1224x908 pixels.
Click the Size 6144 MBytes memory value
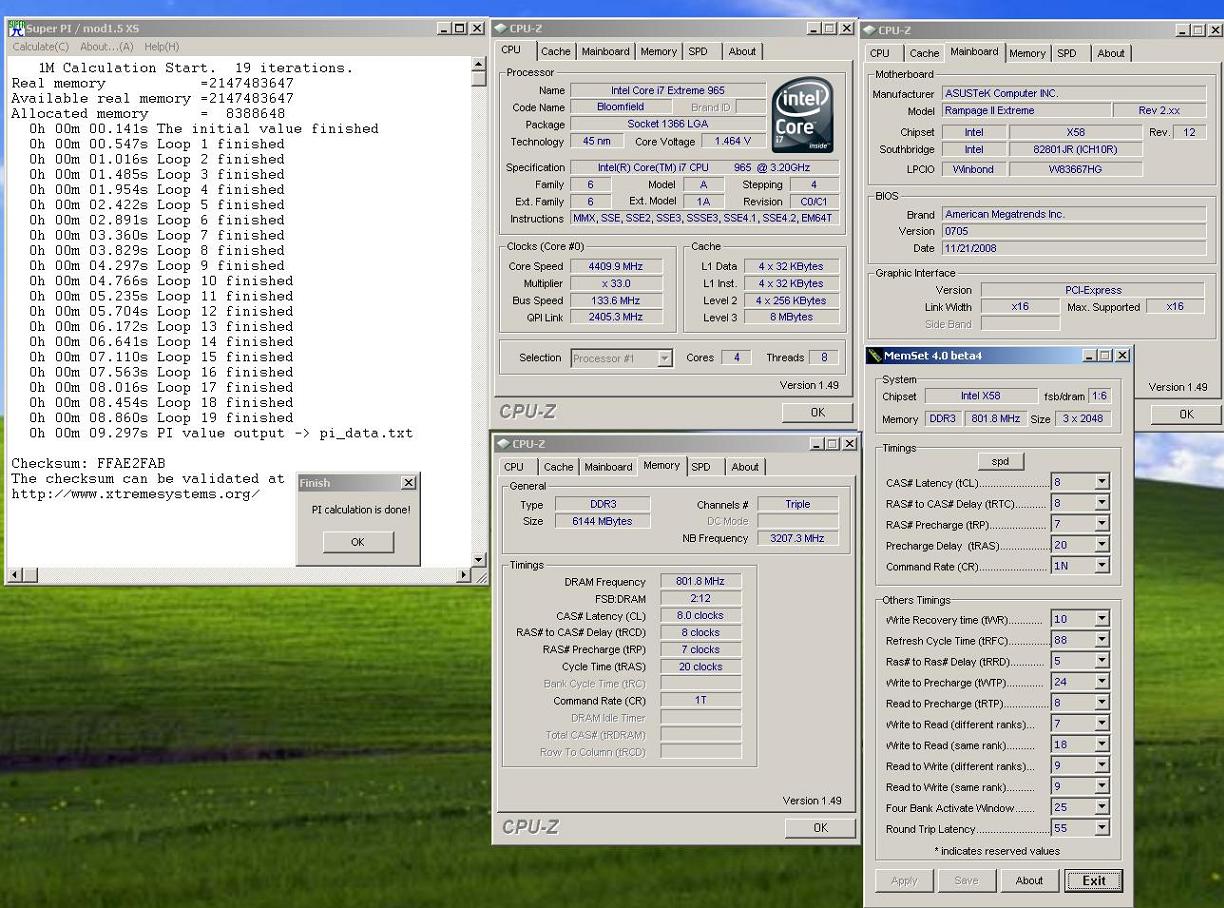[x=601, y=521]
